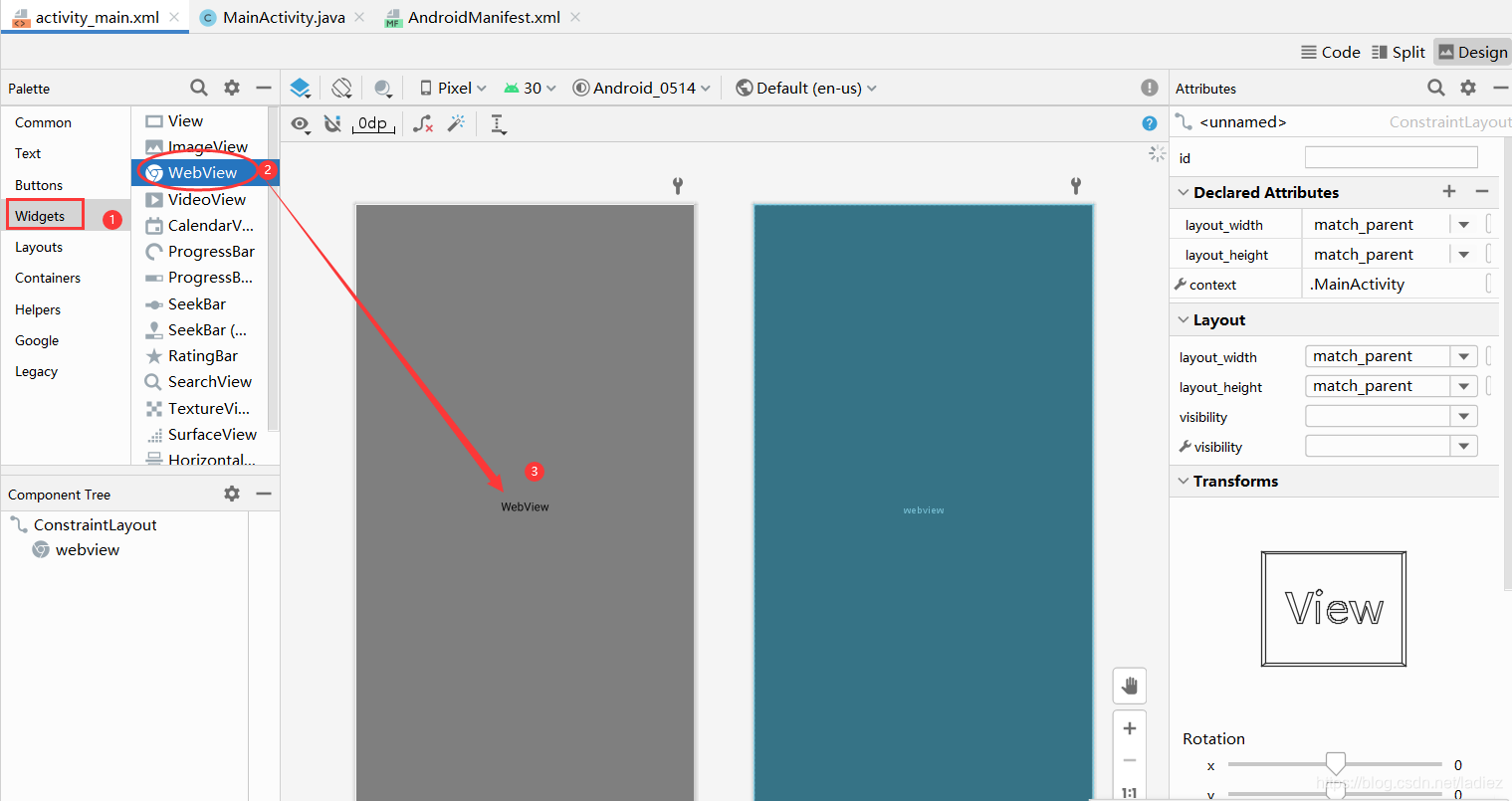Adjust the Rotation x slider
Screen dimensions: 1512x801
click(x=1336, y=764)
